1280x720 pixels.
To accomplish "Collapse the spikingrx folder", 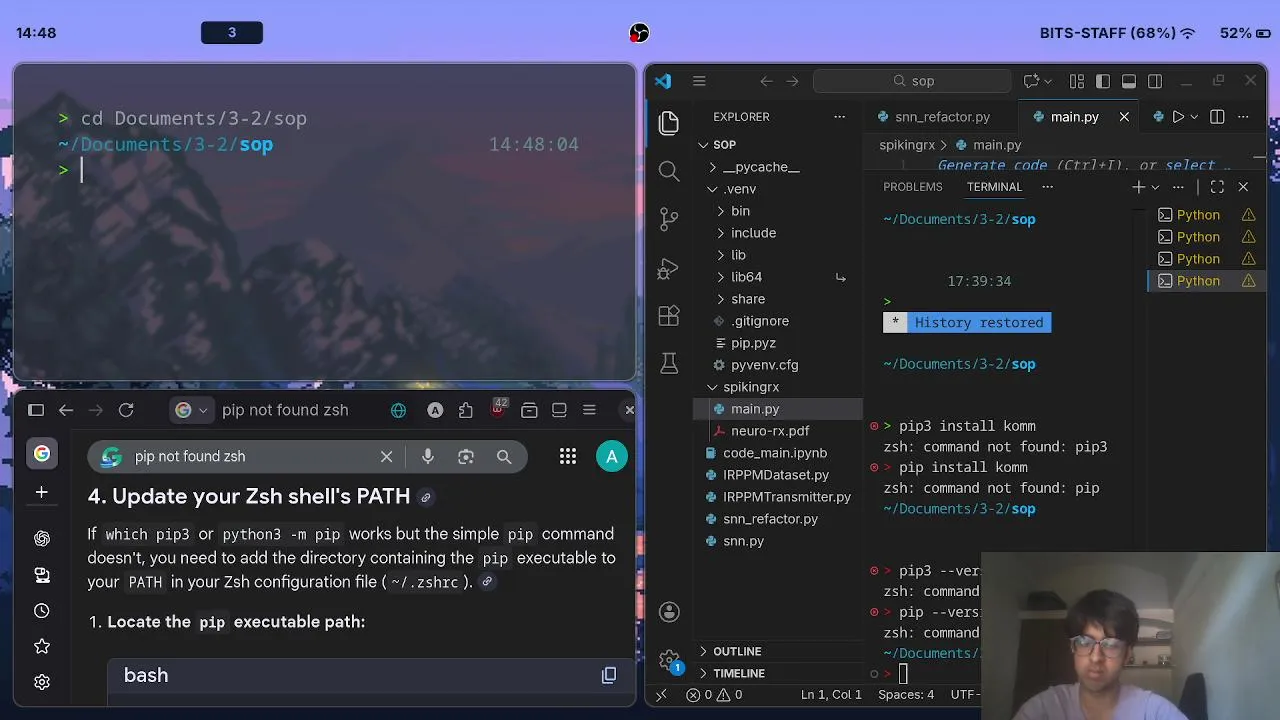I will 750,387.
